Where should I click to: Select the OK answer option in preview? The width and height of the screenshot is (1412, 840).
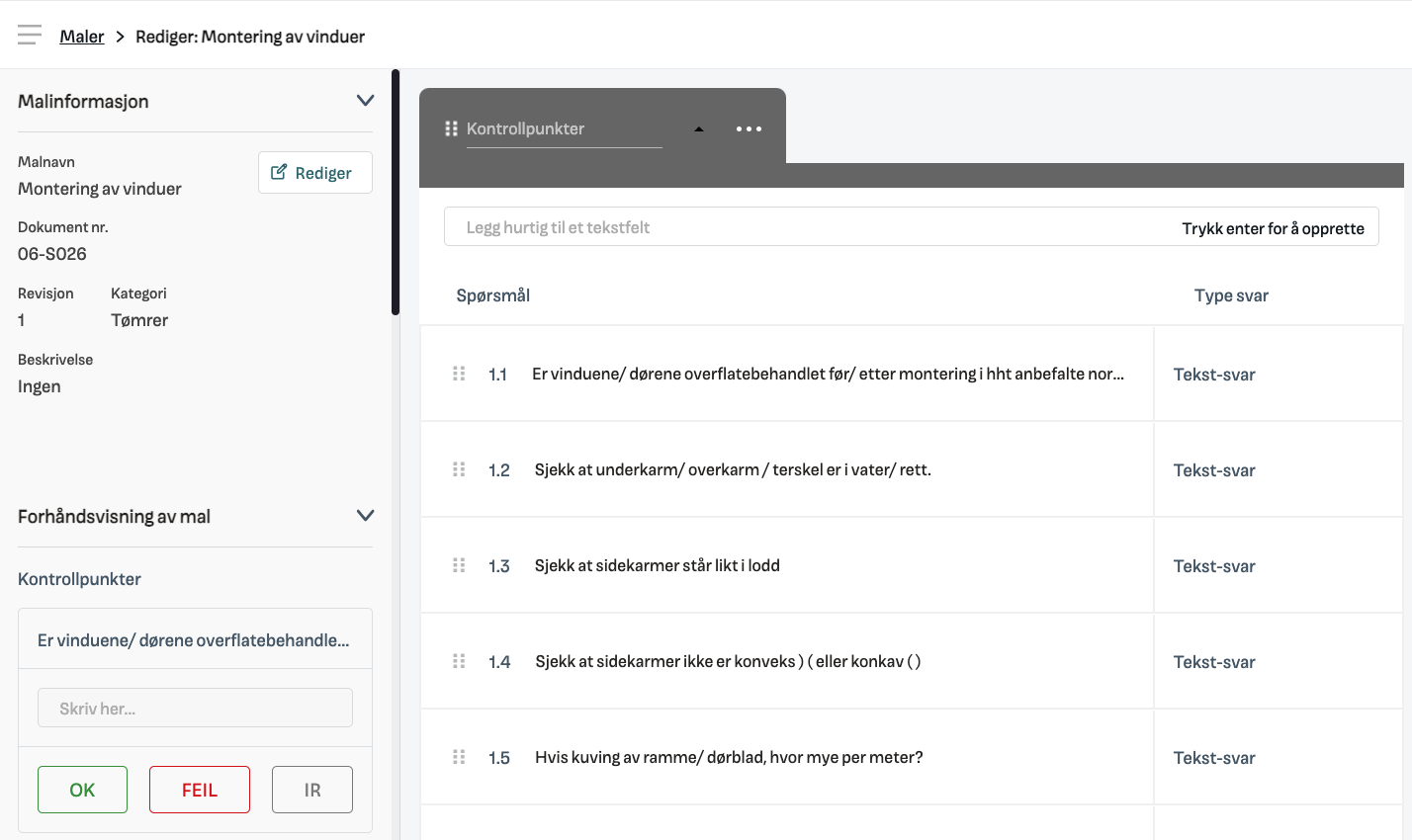(82, 790)
